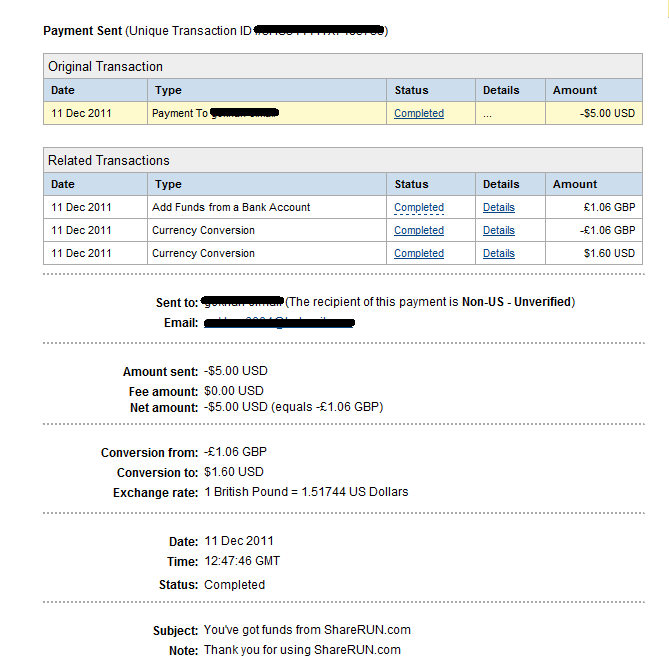Click the 12:47:46 GMT time value
This screenshot has height=658, width=669.
coord(242,562)
